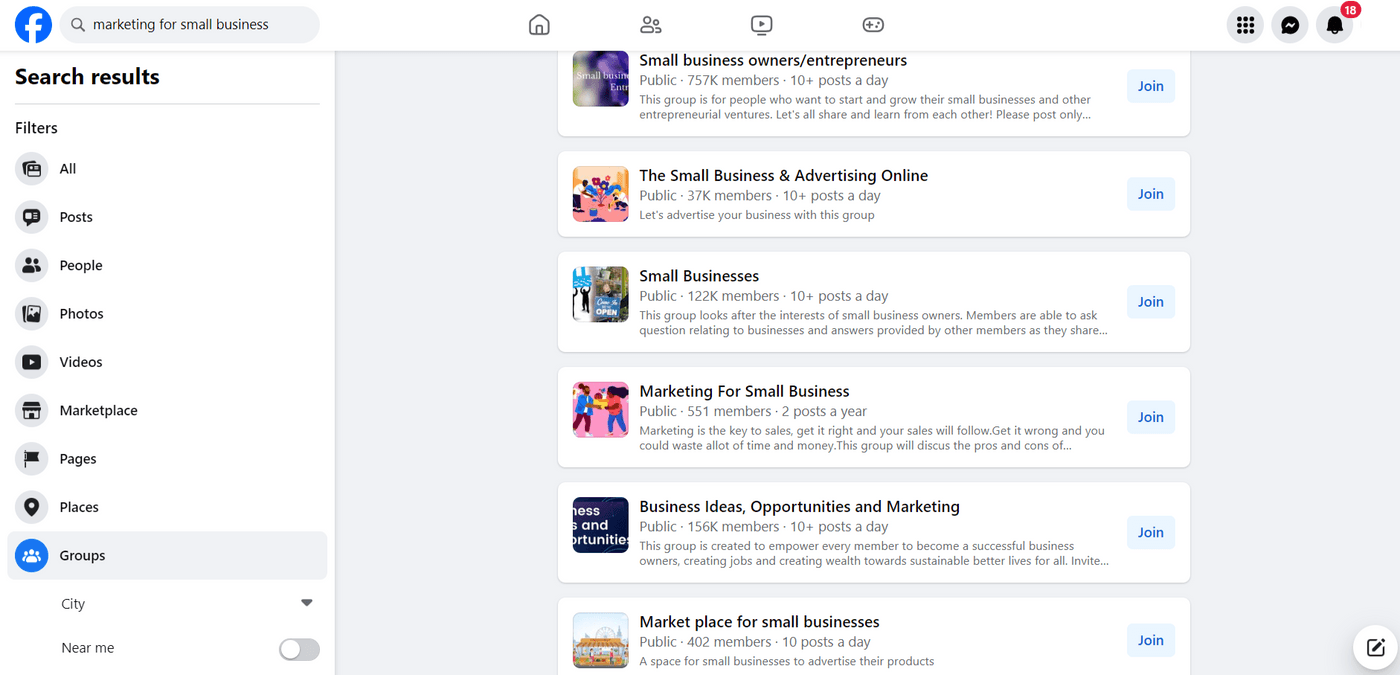The width and height of the screenshot is (1400, 675).
Task: Click the new message compose icon
Action: coord(1375,647)
